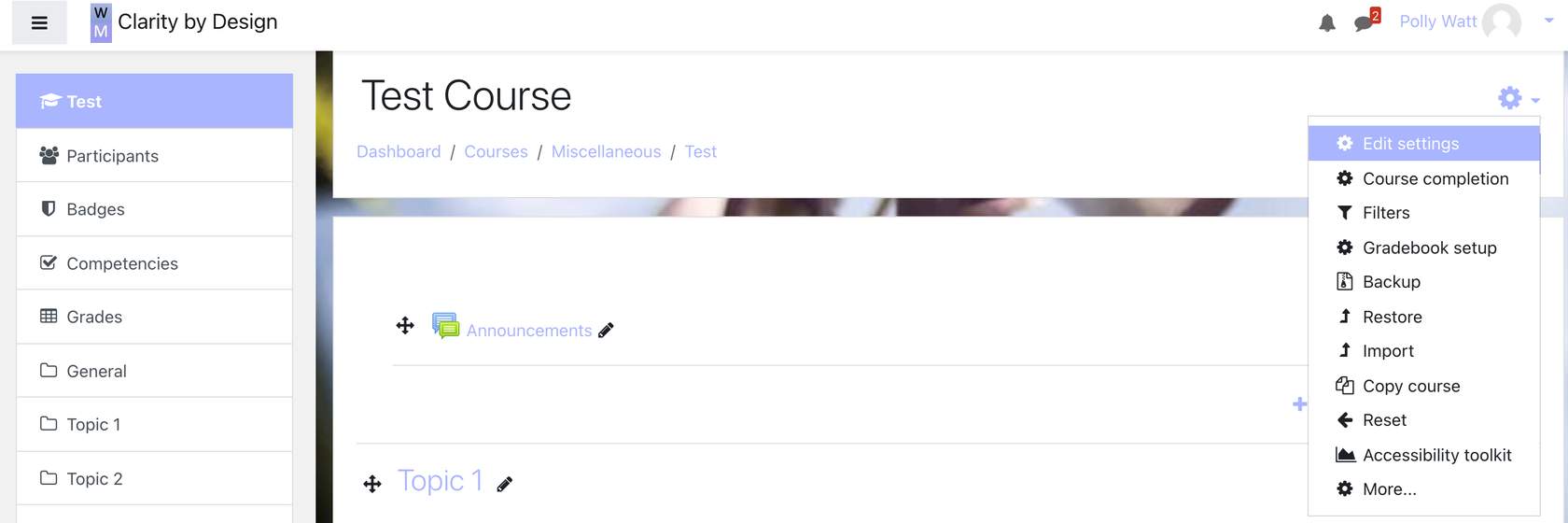This screenshot has height=523, width=1568.
Task: Open messages icon with unread badge
Action: [1366, 21]
